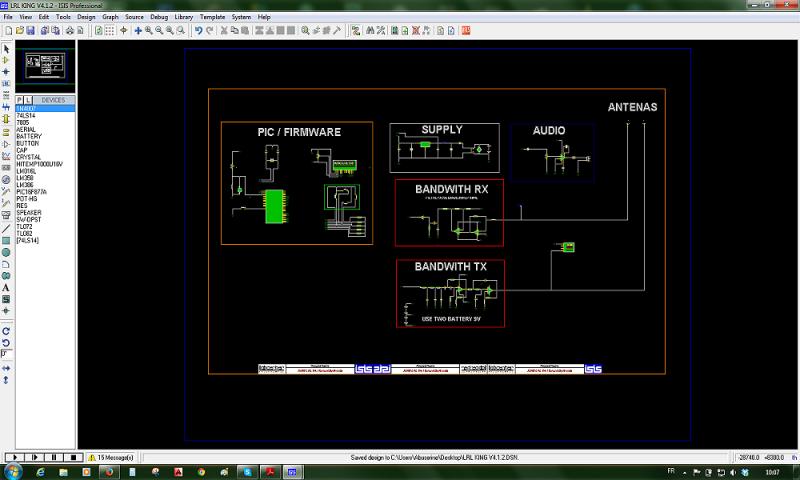Open Internet Explorer from taskbar
This screenshot has height=480, width=800.
point(40,472)
